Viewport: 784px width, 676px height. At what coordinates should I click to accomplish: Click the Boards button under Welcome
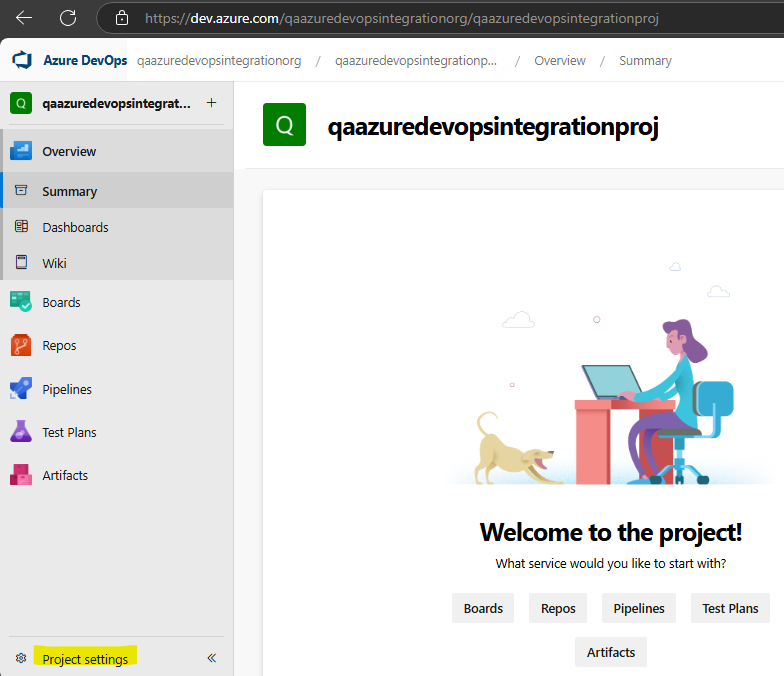(x=483, y=608)
